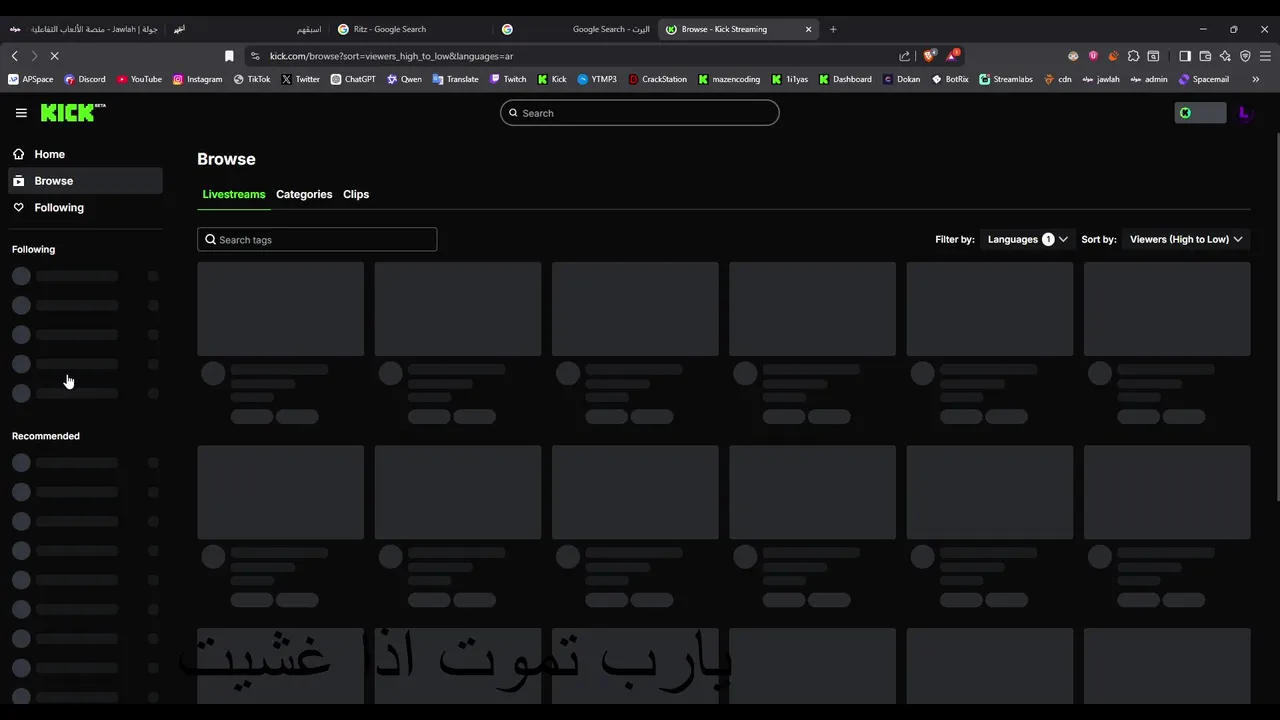
Task: Open Twitch bookmark
Action: click(508, 79)
